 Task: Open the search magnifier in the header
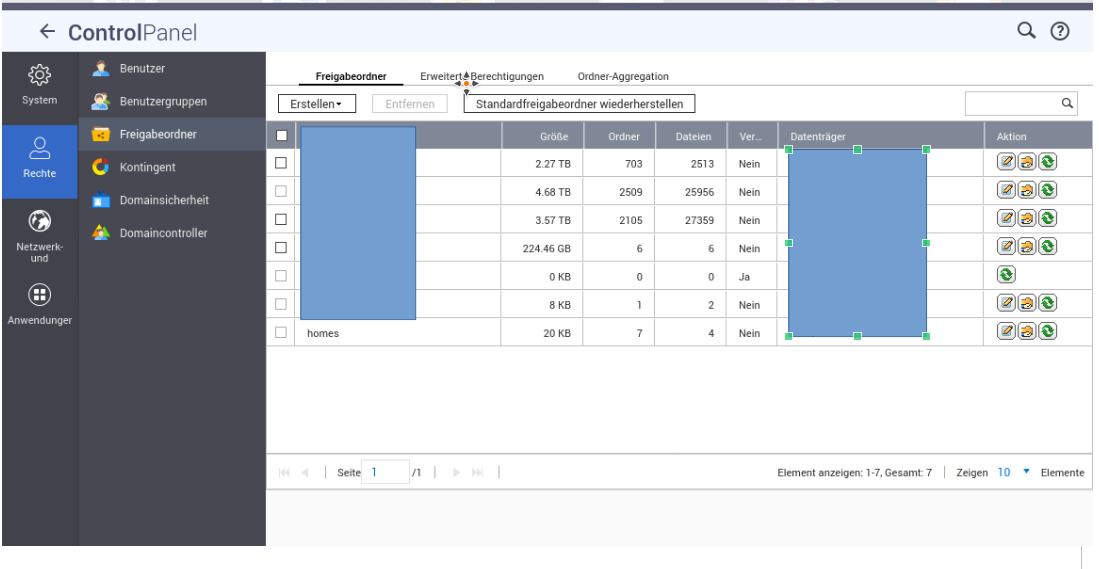(1026, 30)
